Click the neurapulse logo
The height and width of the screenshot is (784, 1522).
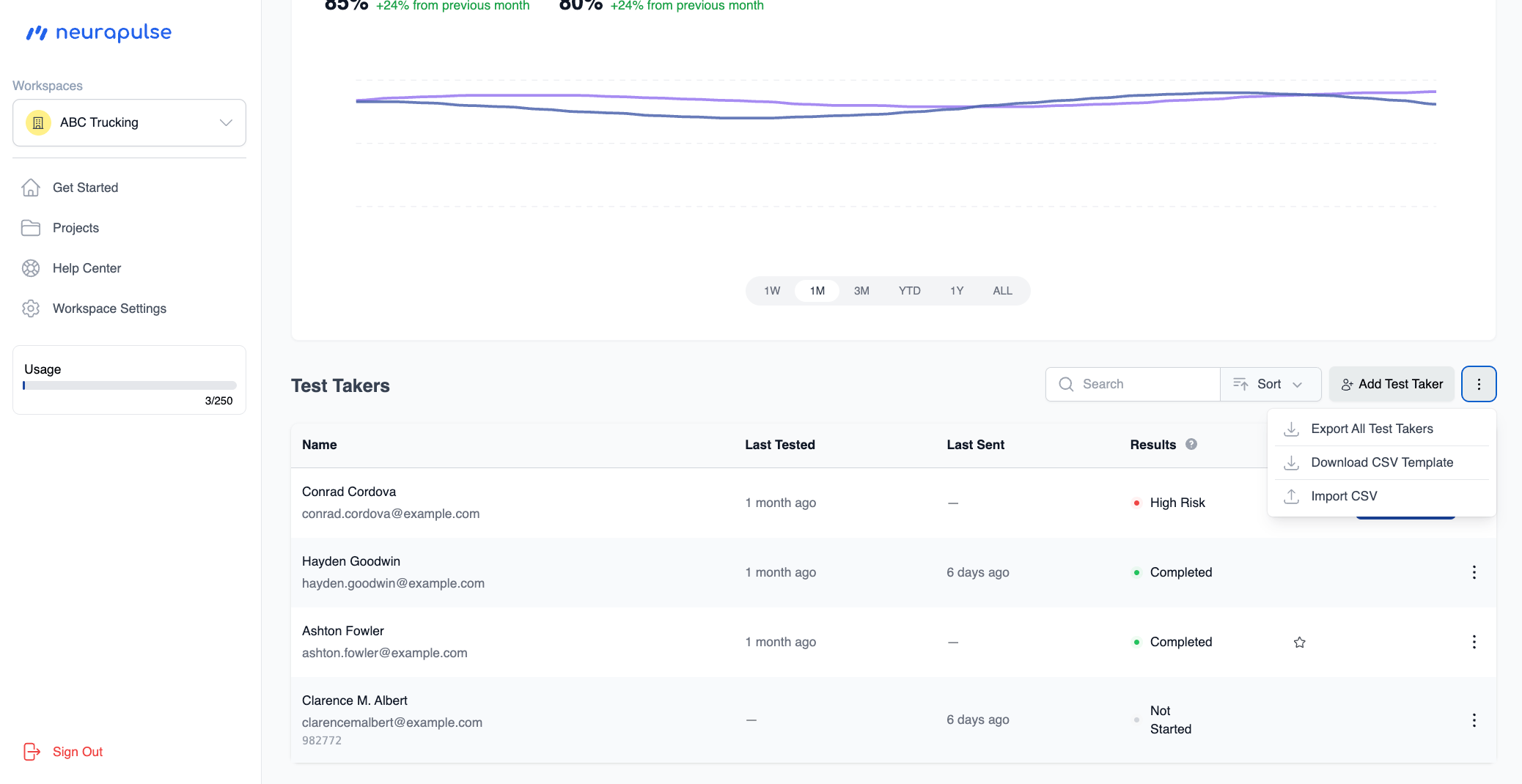pos(98,32)
